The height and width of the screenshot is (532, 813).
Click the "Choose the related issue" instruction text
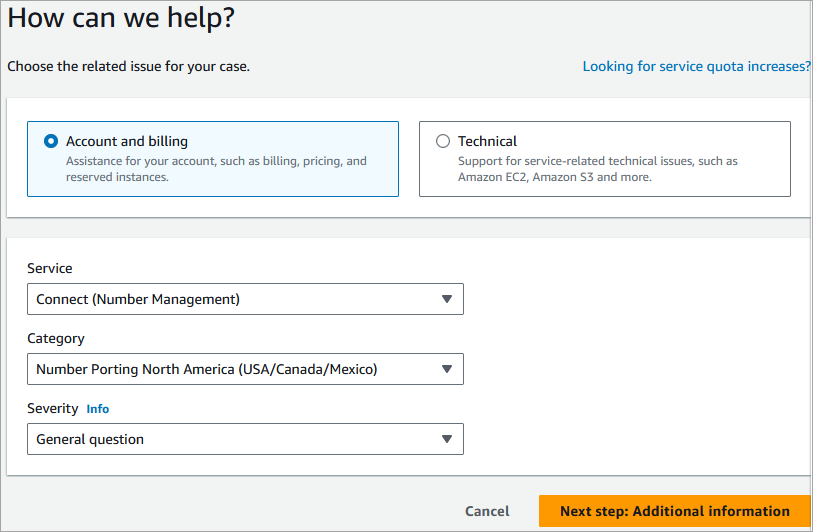point(128,67)
